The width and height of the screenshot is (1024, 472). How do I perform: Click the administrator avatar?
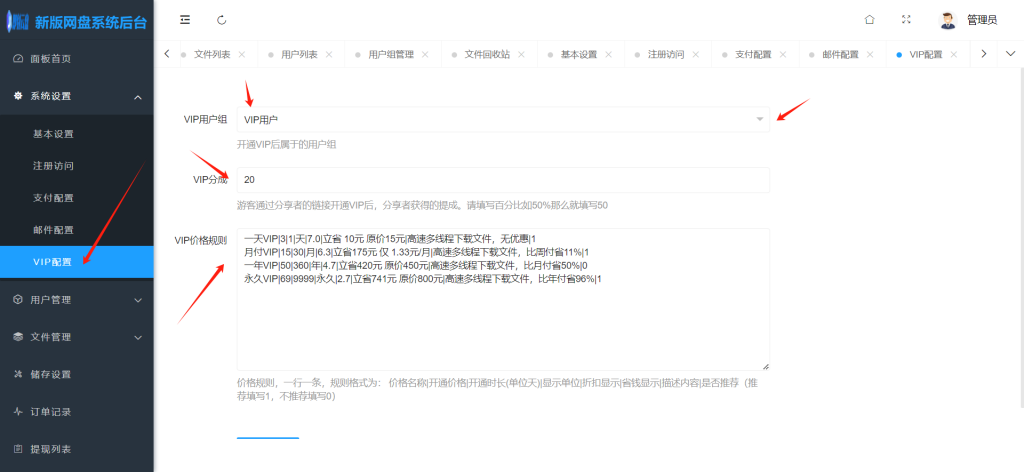[x=948, y=20]
